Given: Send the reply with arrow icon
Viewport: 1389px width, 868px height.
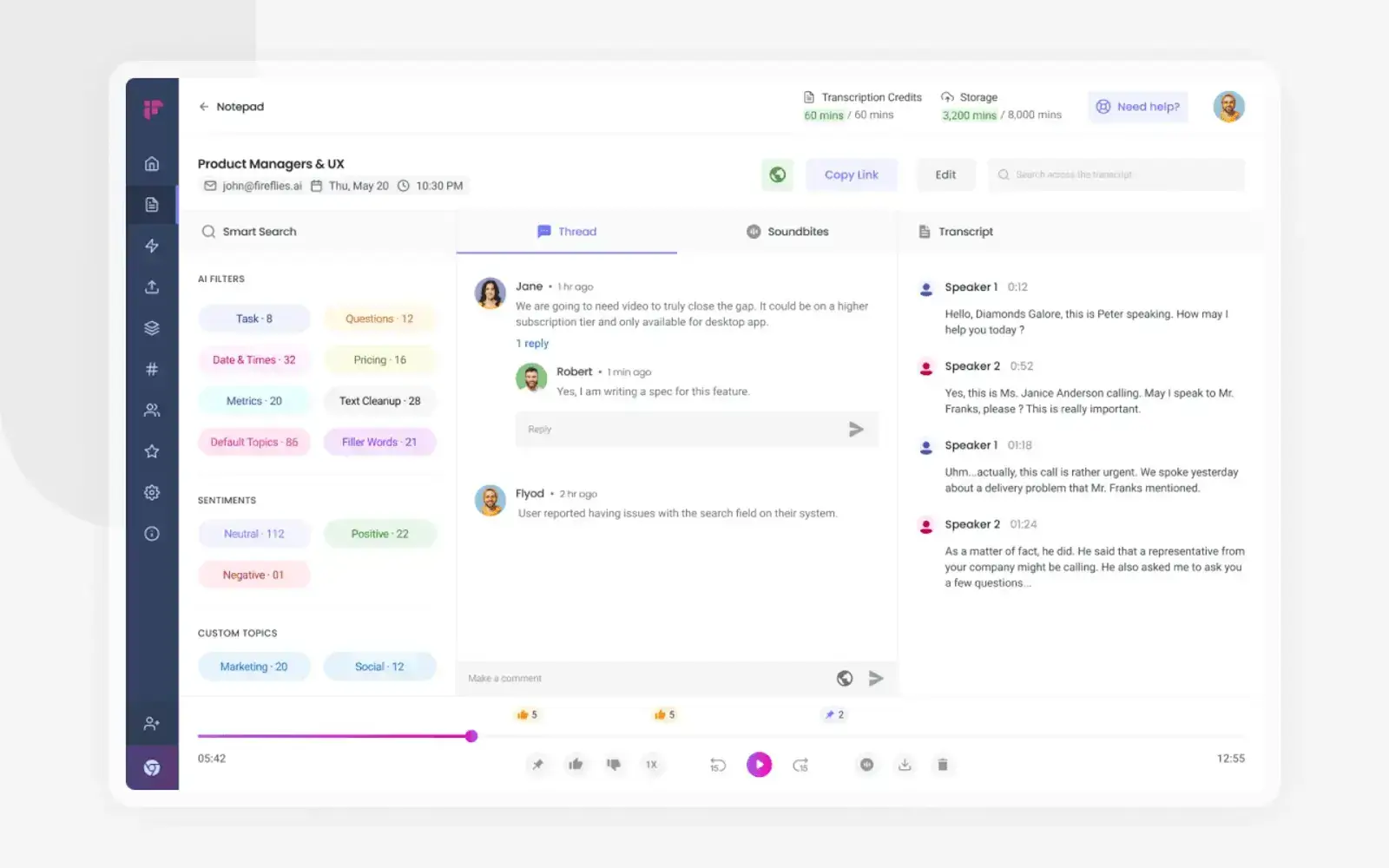Looking at the screenshot, I should pos(856,429).
